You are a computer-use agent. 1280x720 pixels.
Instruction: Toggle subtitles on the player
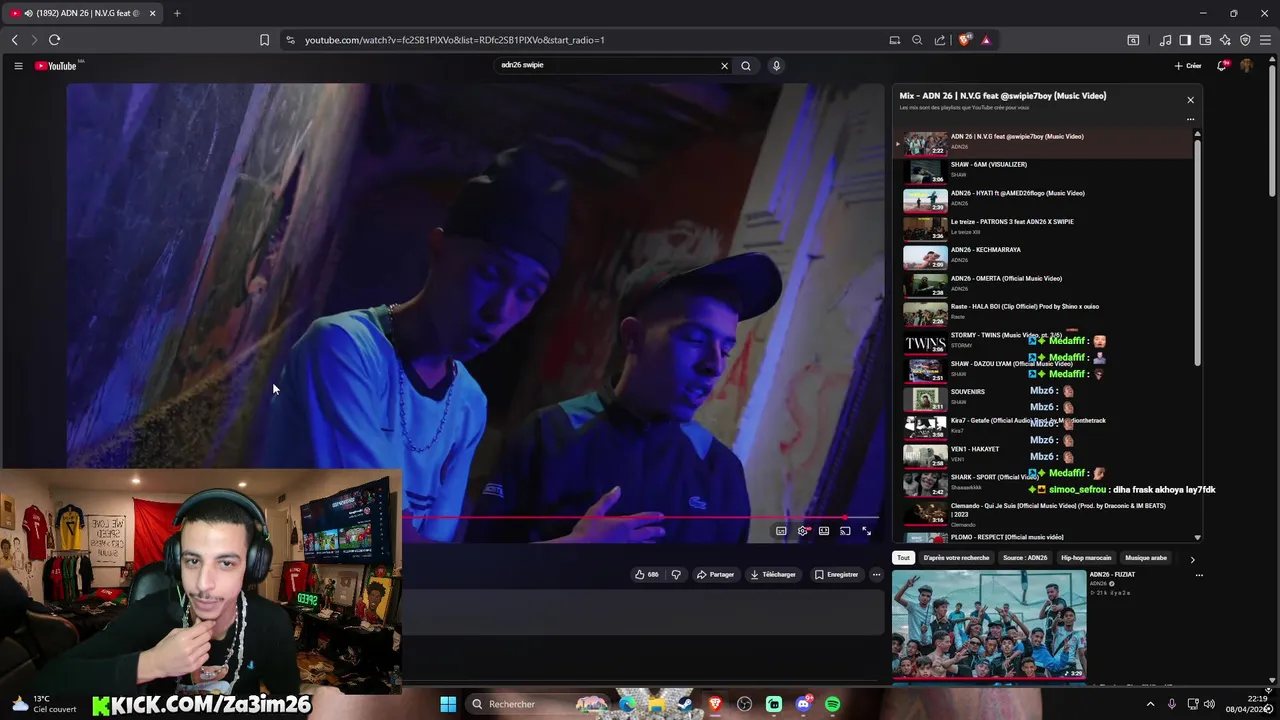tap(781, 531)
